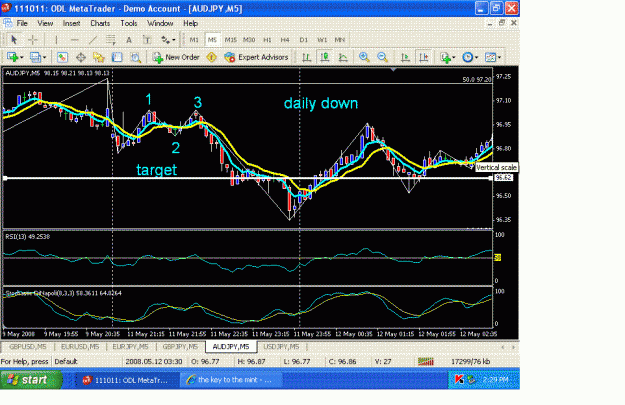This screenshot has width=625, height=405.
Task: Switch to the USDJPY,M5 chart tab
Action: [x=281, y=347]
